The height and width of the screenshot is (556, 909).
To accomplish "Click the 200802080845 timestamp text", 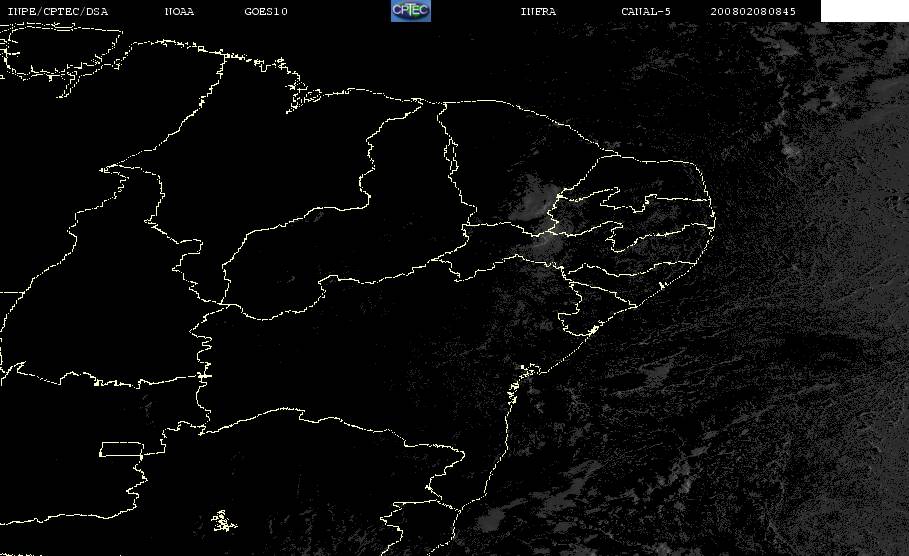I will 753,11.
